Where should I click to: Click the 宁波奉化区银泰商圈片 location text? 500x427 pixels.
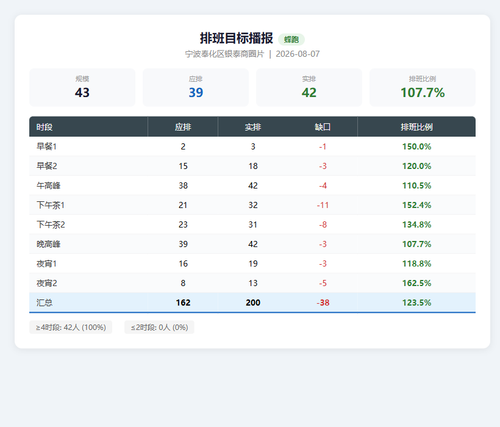click(x=225, y=54)
